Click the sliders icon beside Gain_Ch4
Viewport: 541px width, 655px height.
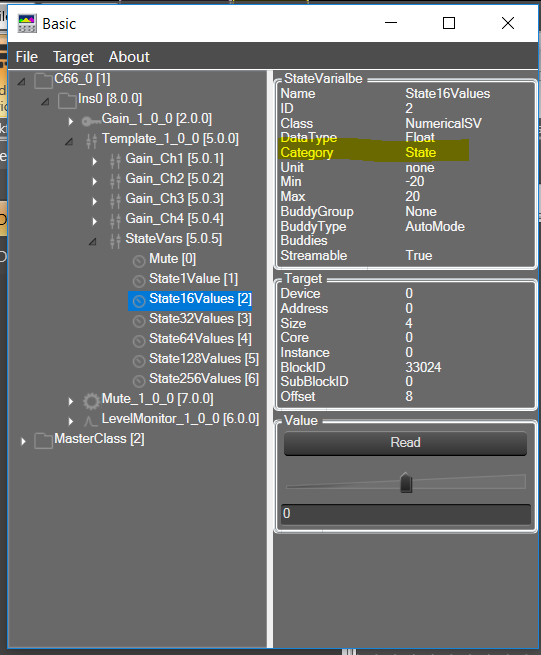pyautogui.click(x=115, y=221)
